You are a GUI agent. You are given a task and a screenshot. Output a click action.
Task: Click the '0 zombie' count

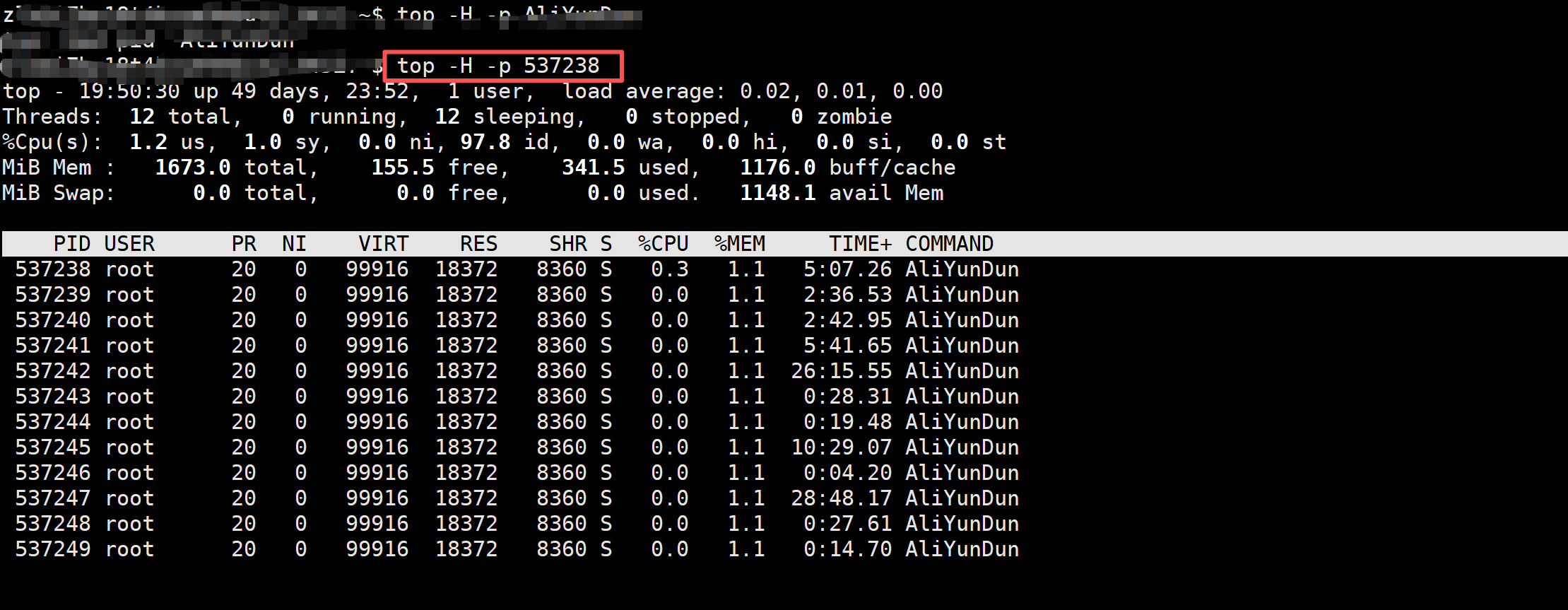[842, 117]
